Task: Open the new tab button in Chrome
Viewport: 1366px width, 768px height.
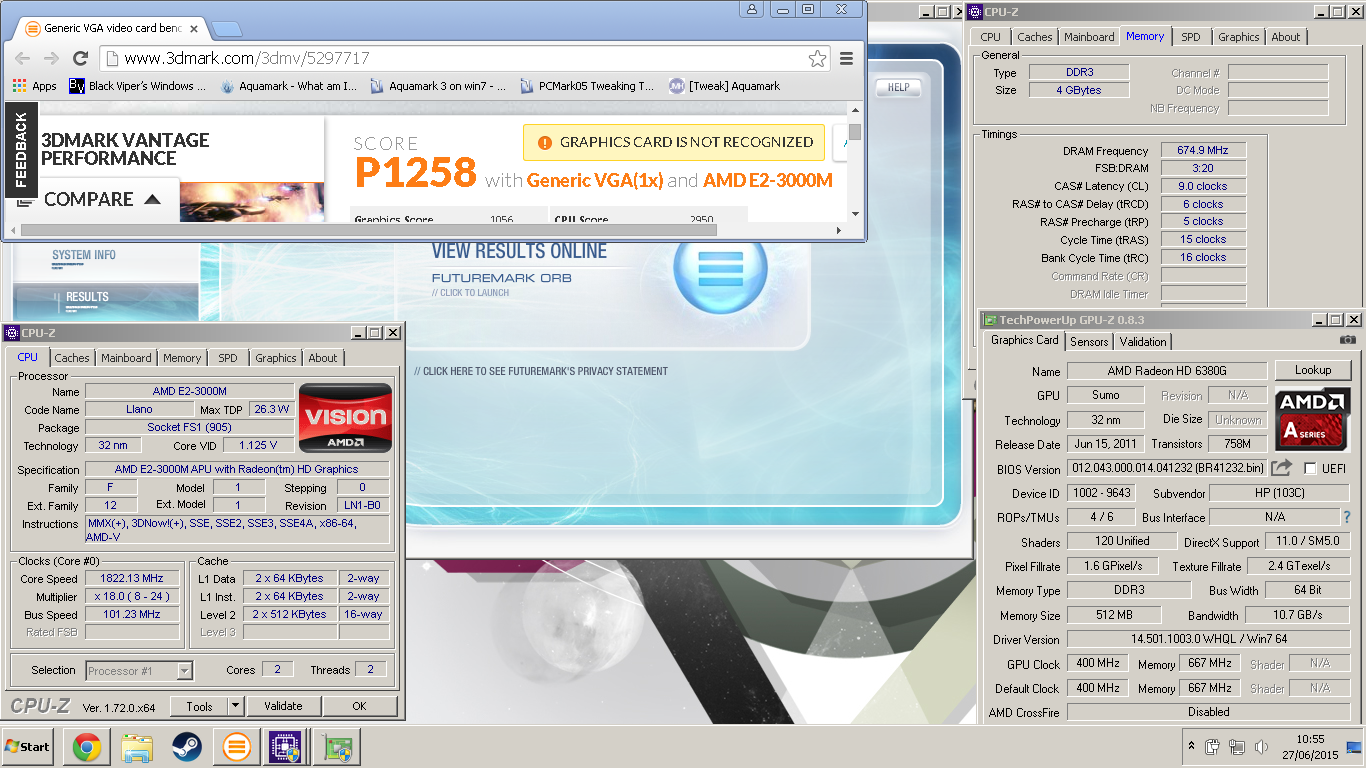Action: [x=227, y=29]
